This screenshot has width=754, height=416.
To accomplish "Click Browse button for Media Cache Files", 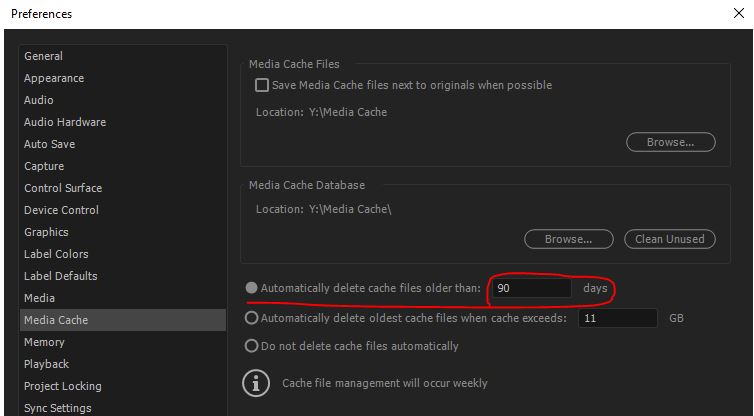I will point(670,142).
